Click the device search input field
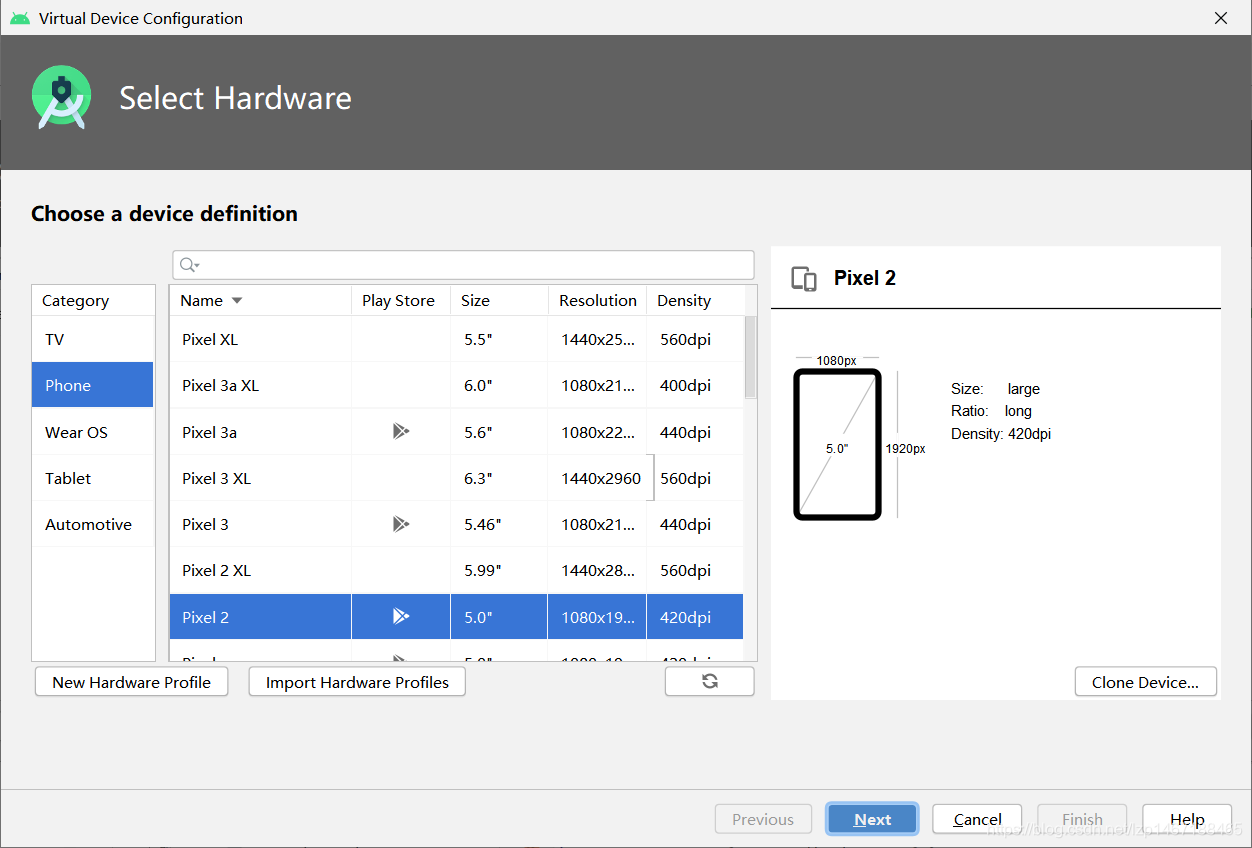The height and width of the screenshot is (848, 1252). coord(463,265)
